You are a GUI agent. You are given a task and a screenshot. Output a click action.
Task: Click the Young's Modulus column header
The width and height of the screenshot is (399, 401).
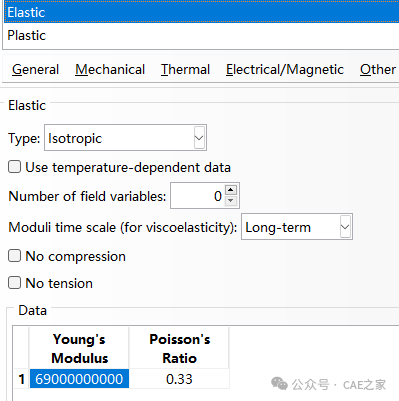point(79,348)
